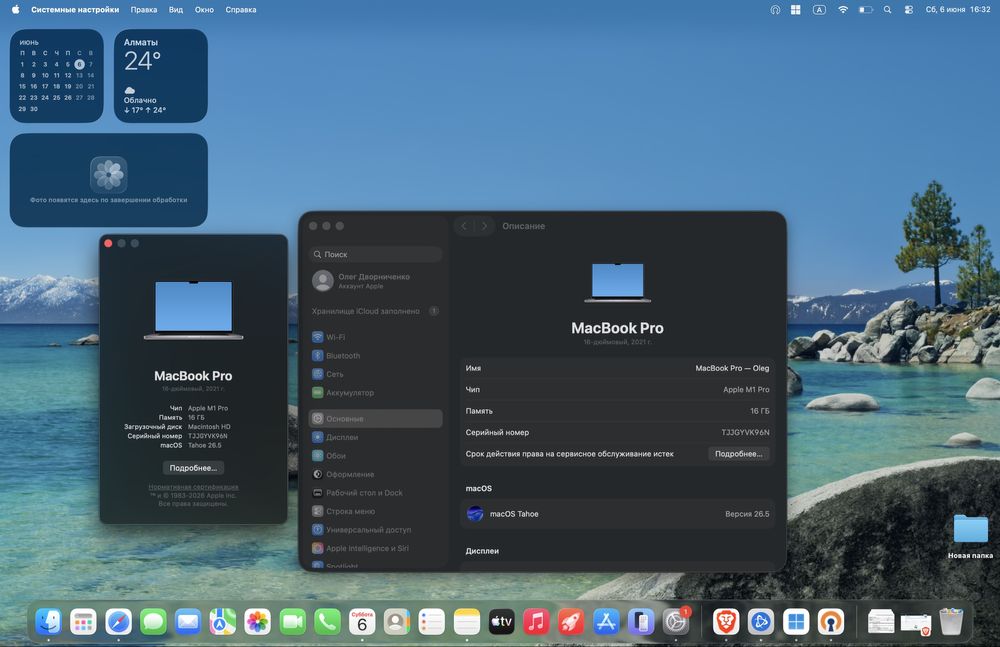Go forward in System Settings navigation

tap(484, 226)
